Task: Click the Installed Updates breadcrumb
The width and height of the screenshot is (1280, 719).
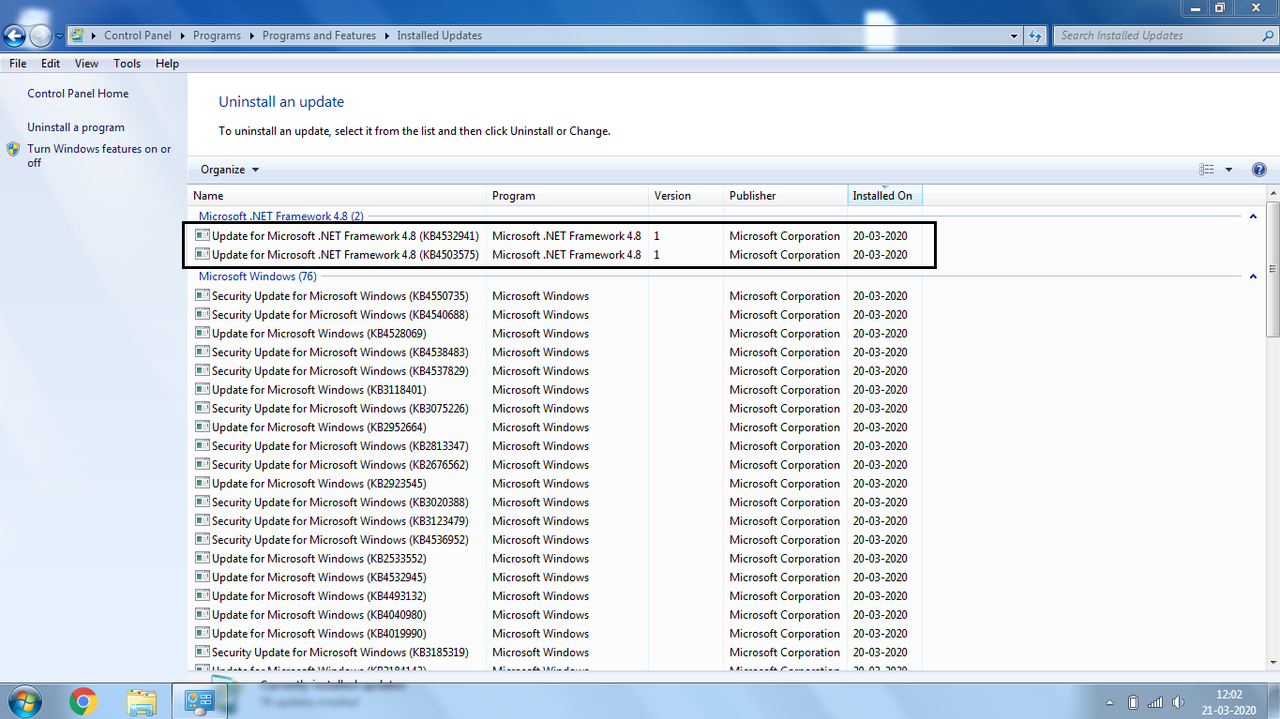Action: click(x=439, y=35)
